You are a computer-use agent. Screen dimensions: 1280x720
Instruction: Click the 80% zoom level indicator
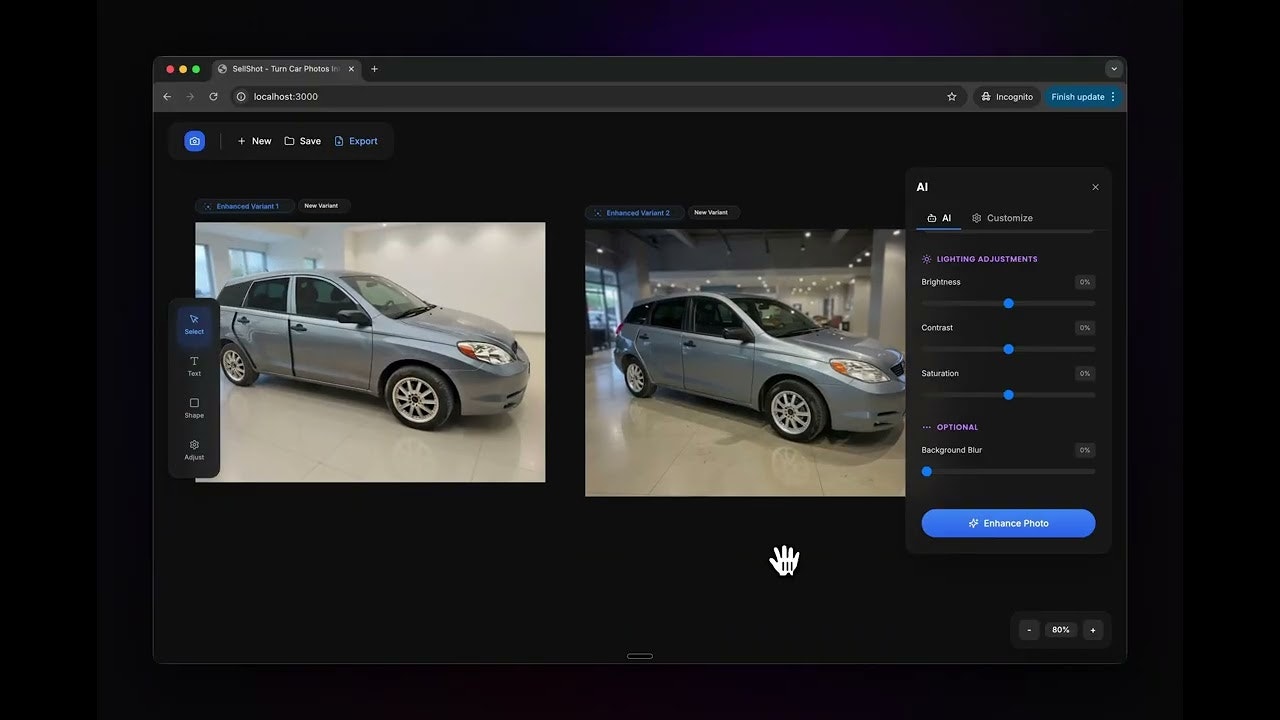point(1060,629)
